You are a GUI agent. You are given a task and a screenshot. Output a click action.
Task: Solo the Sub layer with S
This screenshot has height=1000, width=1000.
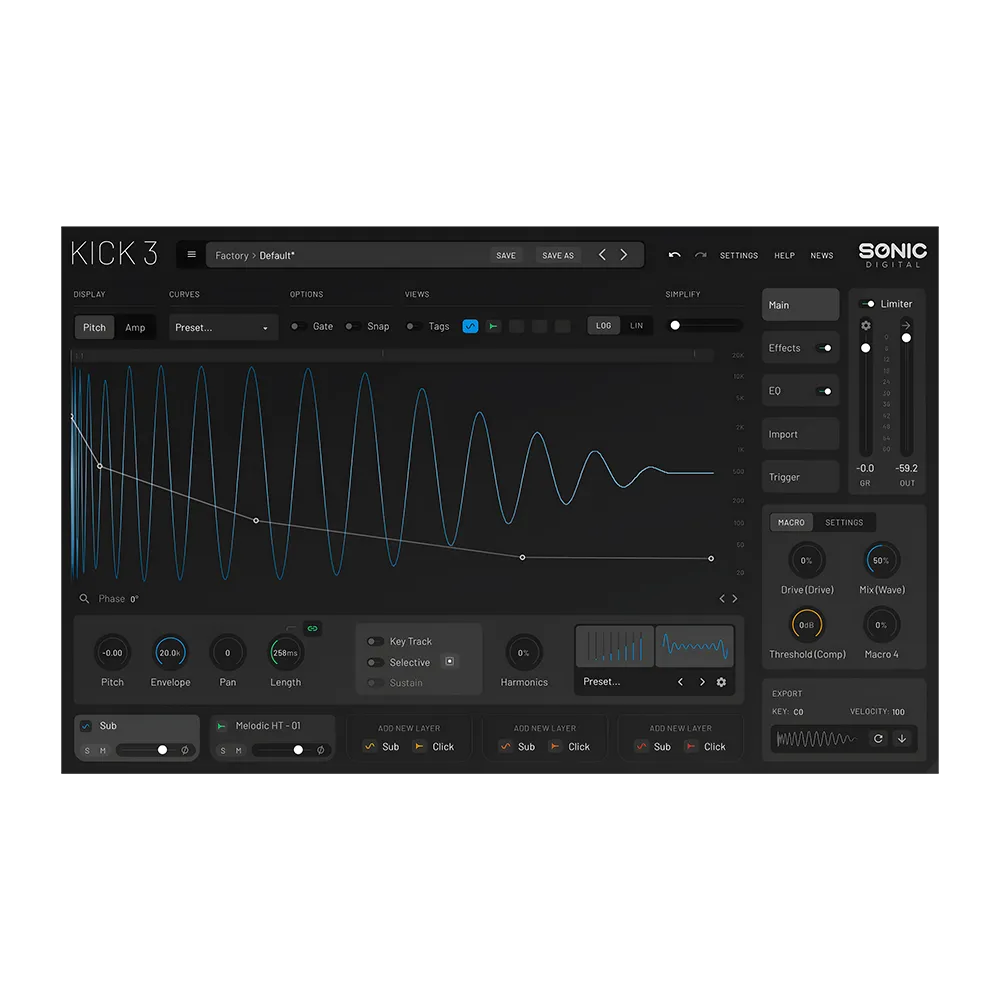click(87, 751)
